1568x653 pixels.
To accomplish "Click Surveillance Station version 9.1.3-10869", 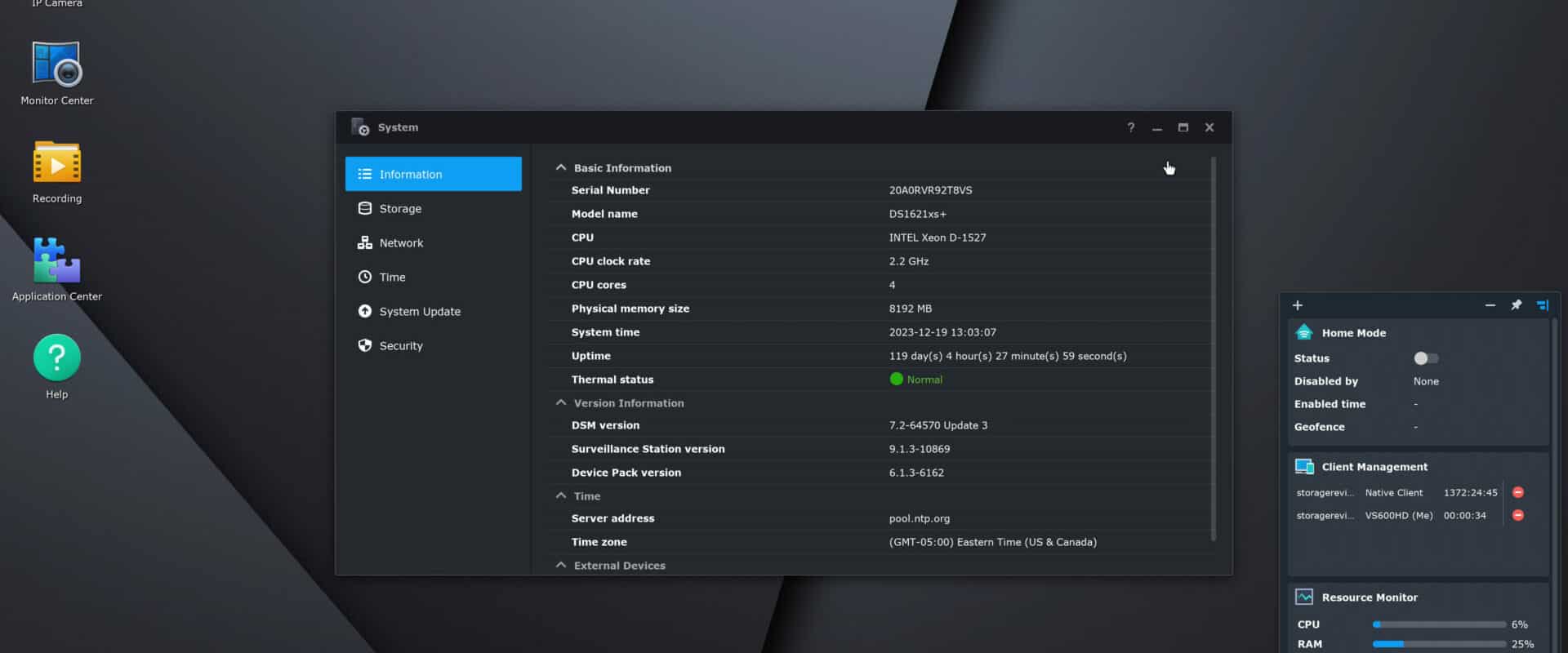I will point(919,449).
